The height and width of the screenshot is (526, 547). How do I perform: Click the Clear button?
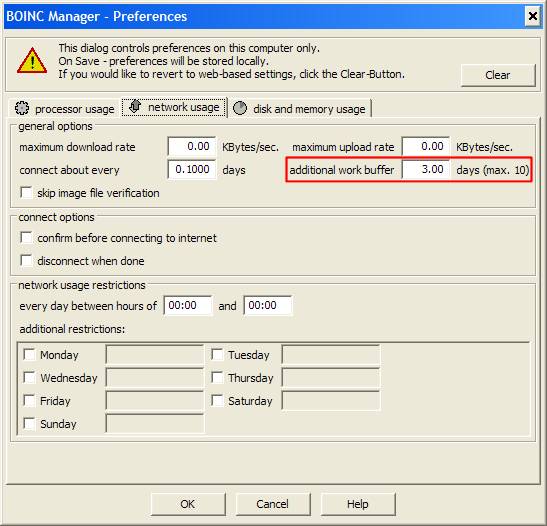point(498,75)
